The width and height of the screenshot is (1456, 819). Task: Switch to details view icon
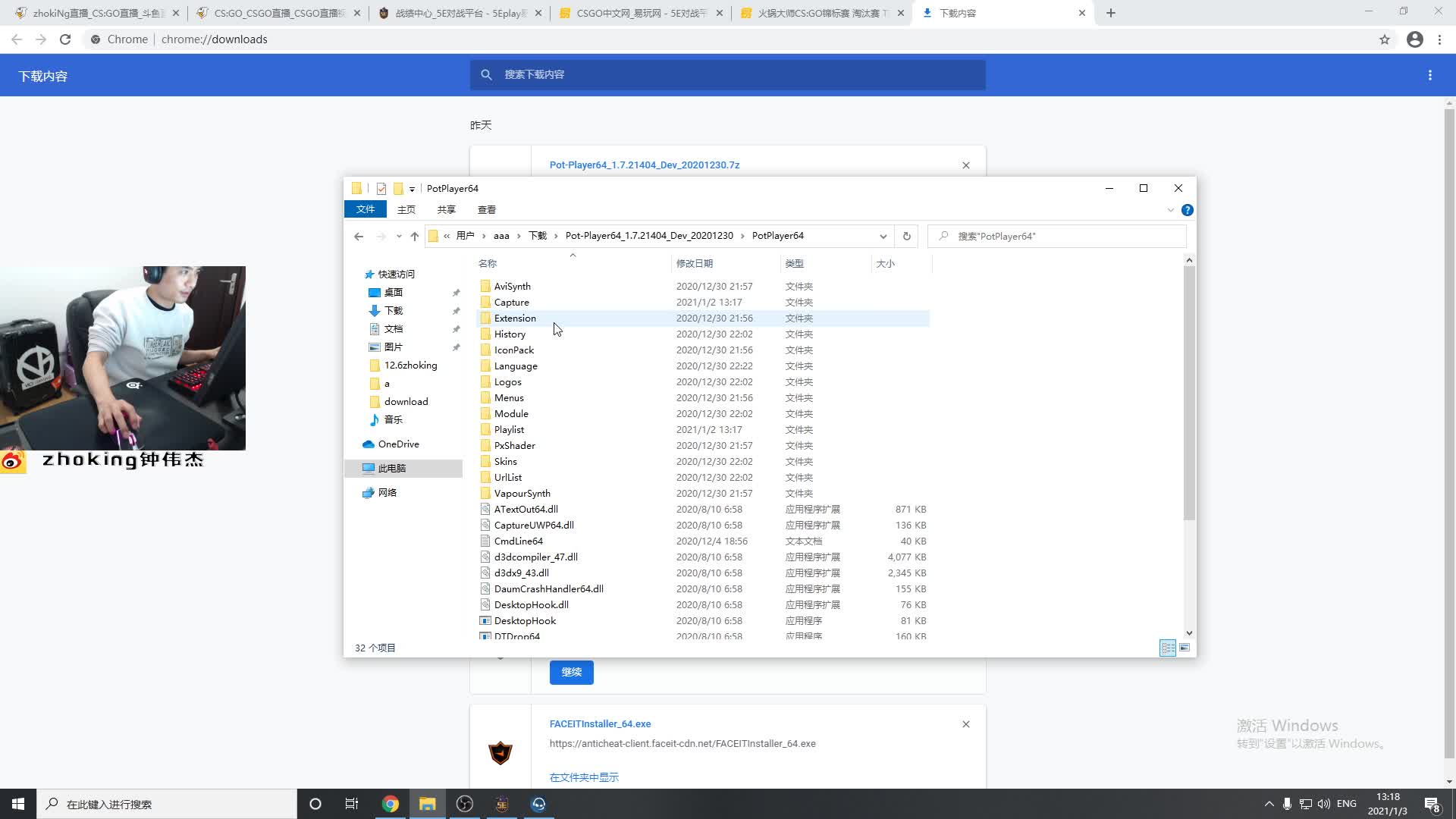[x=1168, y=648]
